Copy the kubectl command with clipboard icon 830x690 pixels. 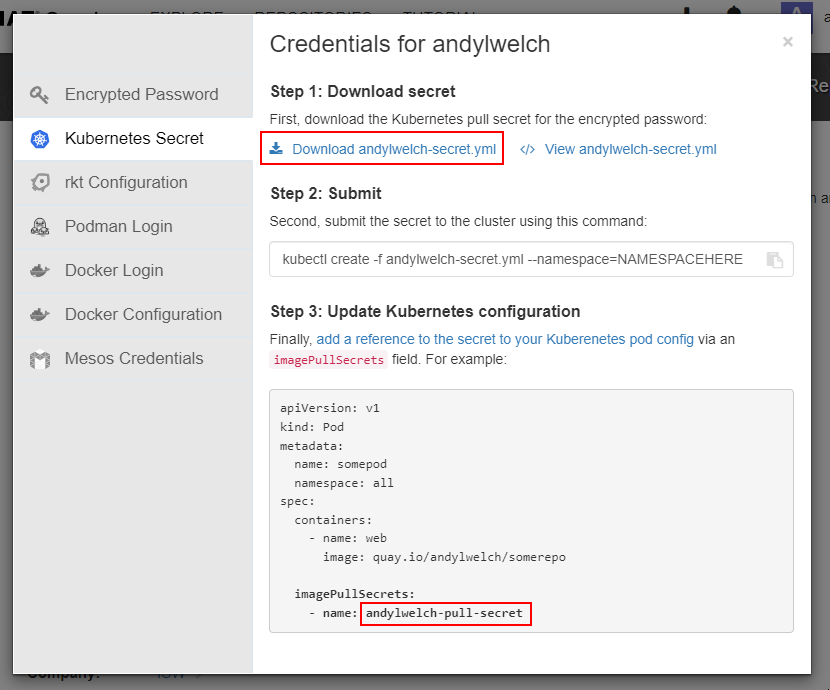tap(775, 259)
